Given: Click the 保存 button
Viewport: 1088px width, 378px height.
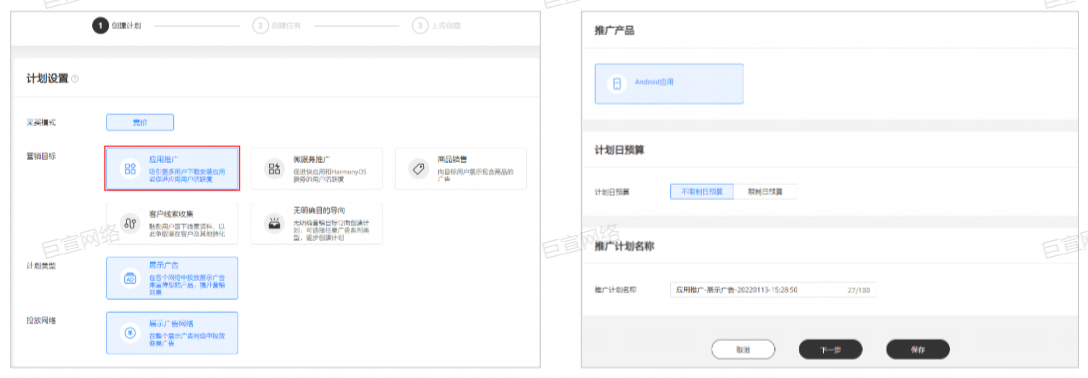Looking at the screenshot, I should click(x=918, y=350).
